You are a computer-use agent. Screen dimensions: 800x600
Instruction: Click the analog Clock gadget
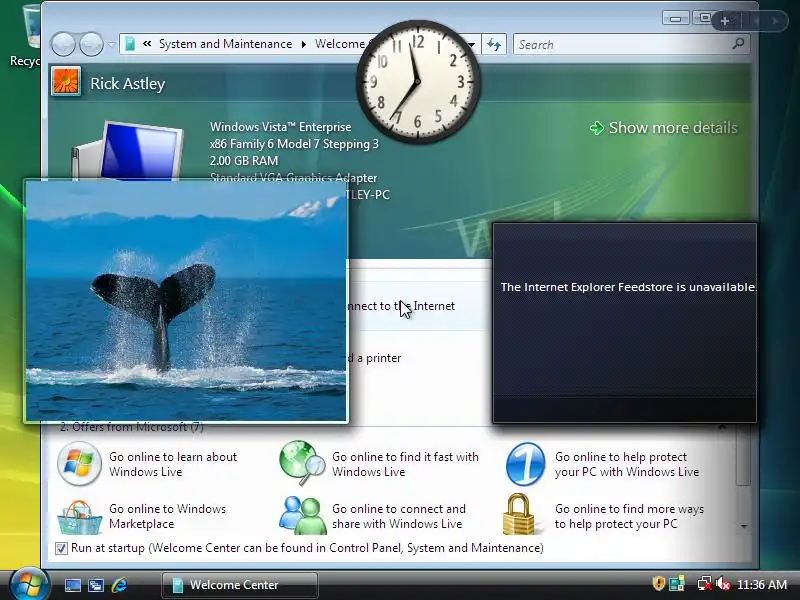coord(418,82)
